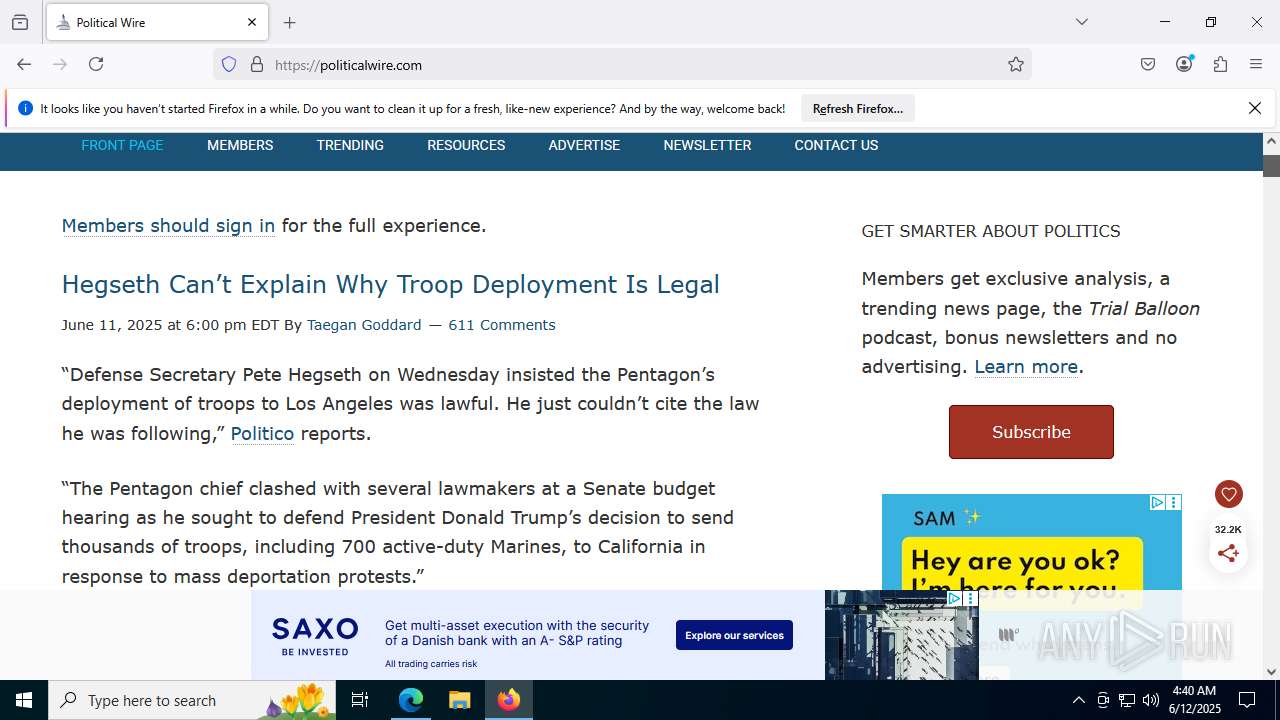
Task: Open the Windows Start menu
Action: [24, 700]
